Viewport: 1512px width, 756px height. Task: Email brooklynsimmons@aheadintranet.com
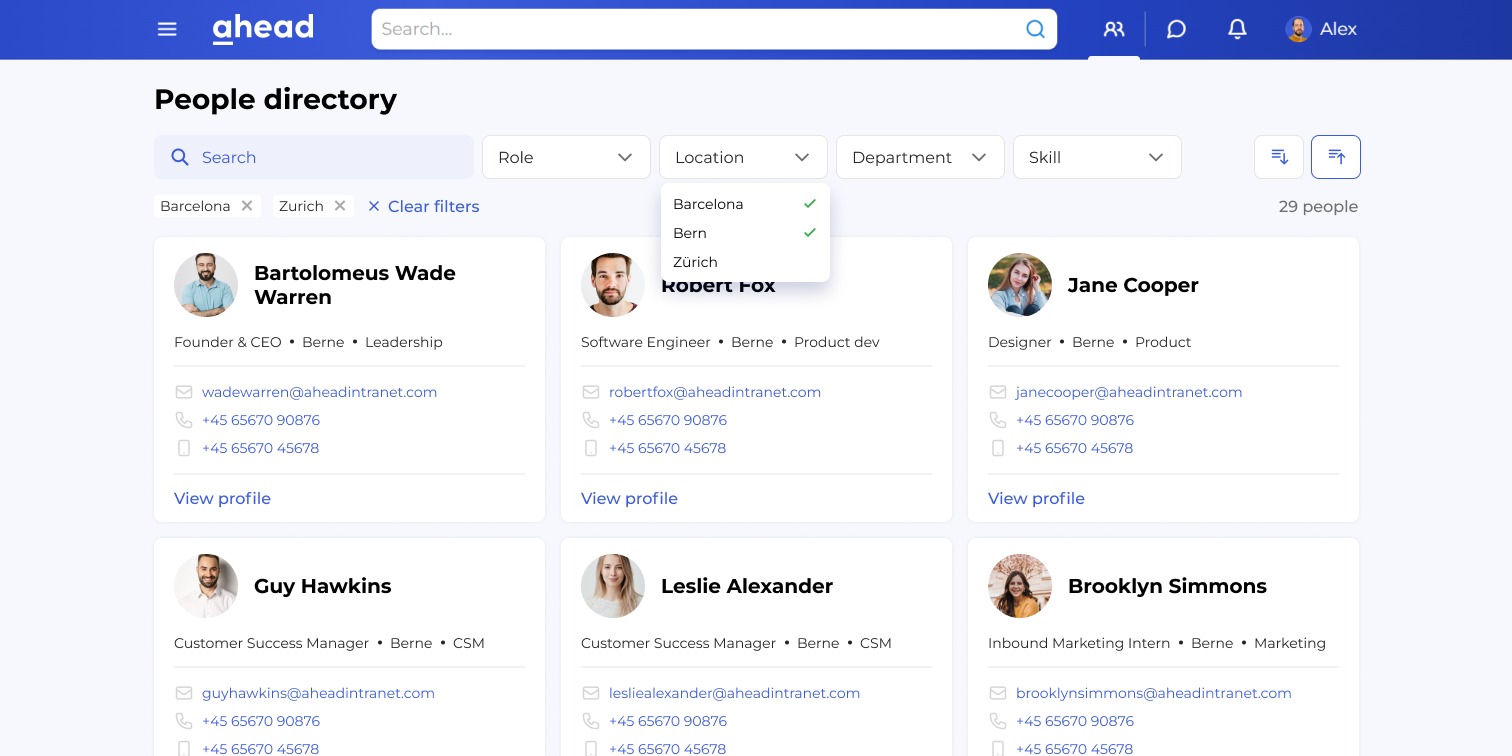tap(1153, 693)
